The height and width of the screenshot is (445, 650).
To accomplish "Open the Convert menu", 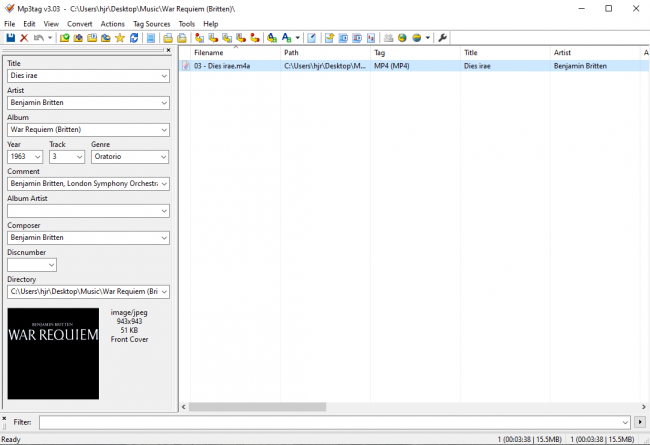I will coord(80,23).
